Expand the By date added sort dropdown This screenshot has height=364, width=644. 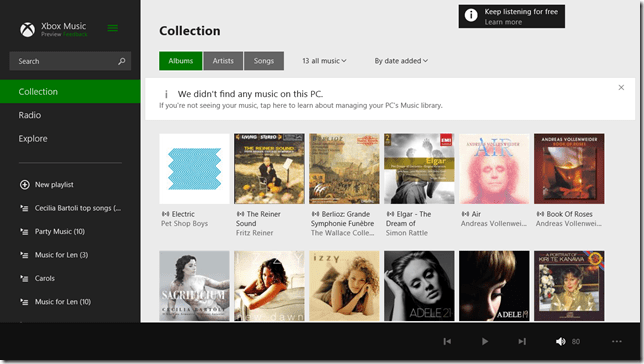(x=401, y=61)
